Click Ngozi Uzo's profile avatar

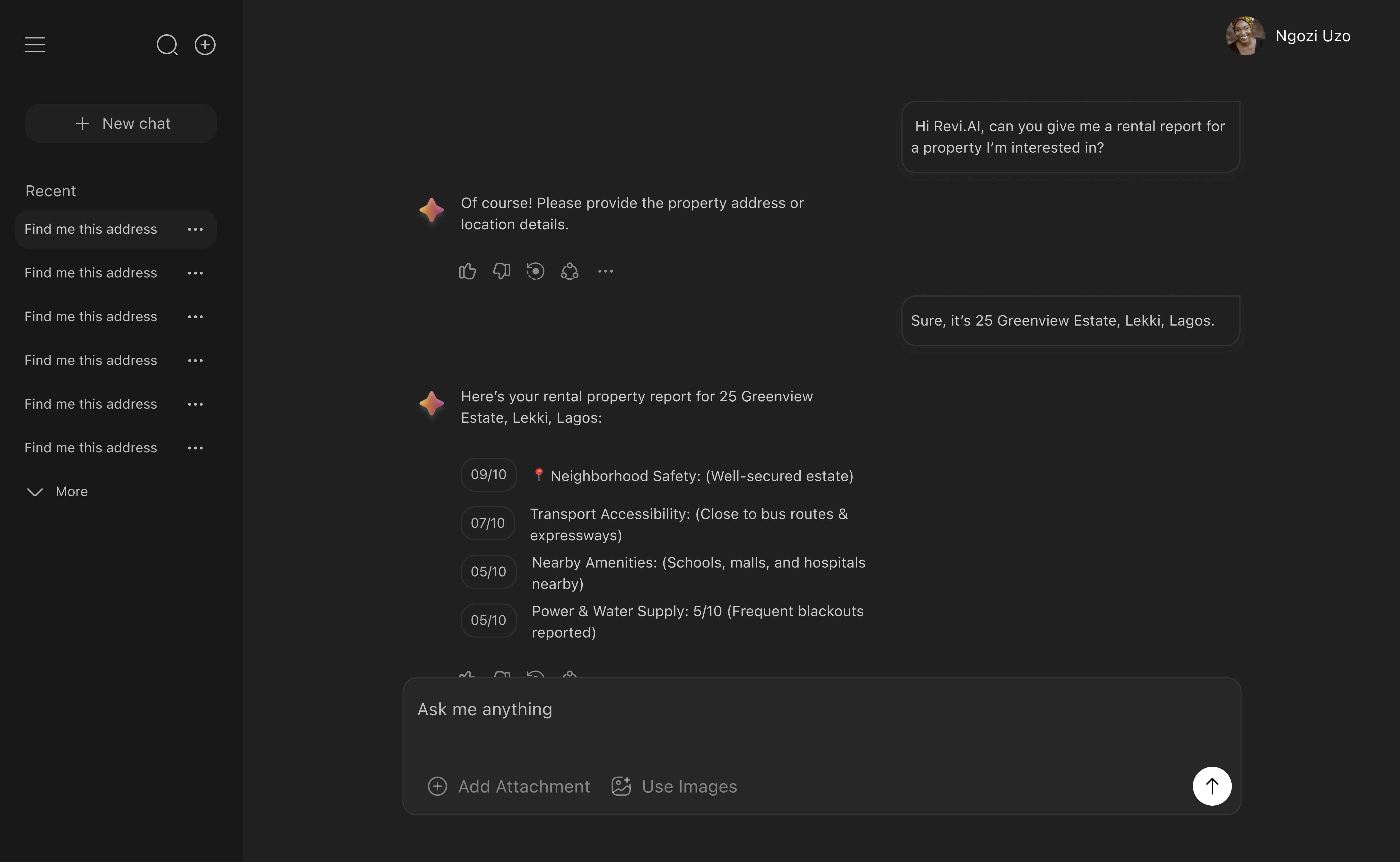pyautogui.click(x=1245, y=36)
